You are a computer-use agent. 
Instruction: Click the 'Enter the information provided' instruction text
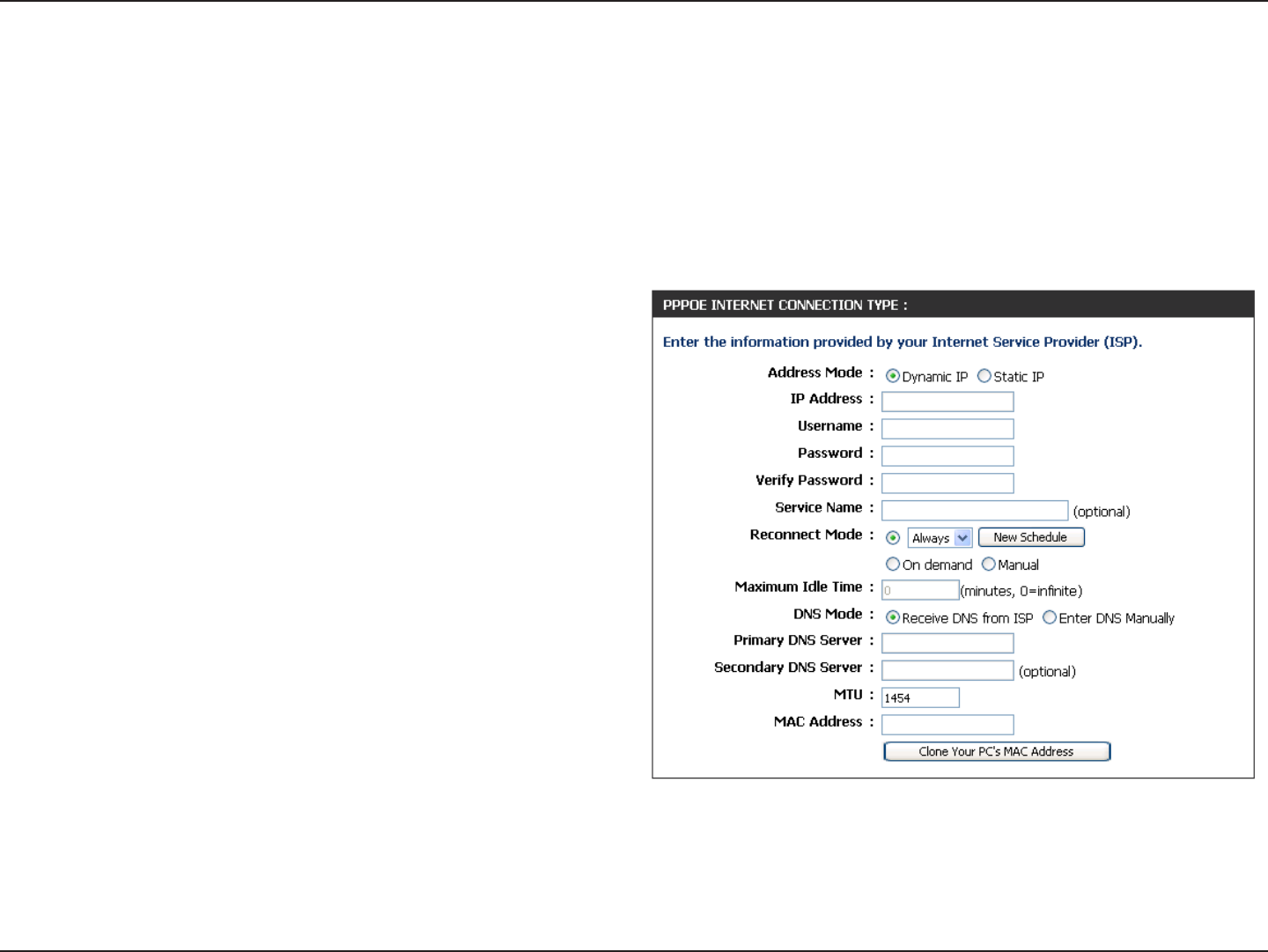pos(903,342)
